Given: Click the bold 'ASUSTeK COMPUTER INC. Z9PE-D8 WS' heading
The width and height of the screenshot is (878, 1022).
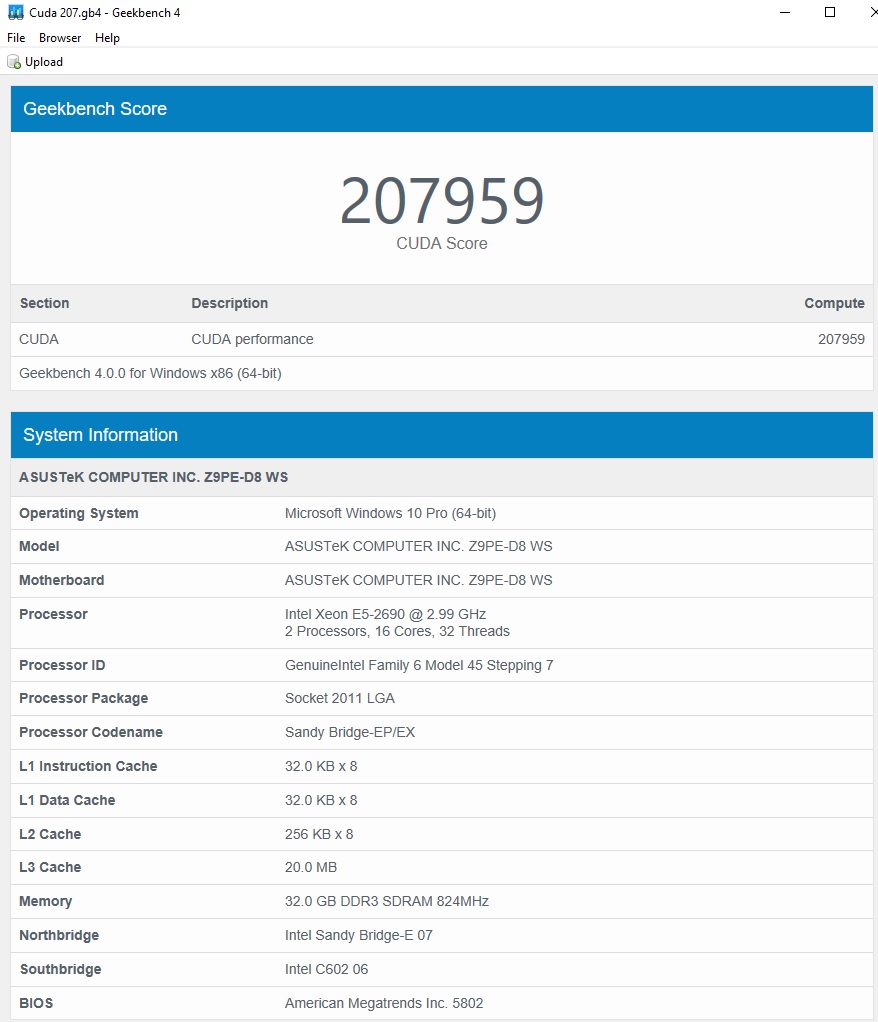Looking at the screenshot, I should (154, 477).
